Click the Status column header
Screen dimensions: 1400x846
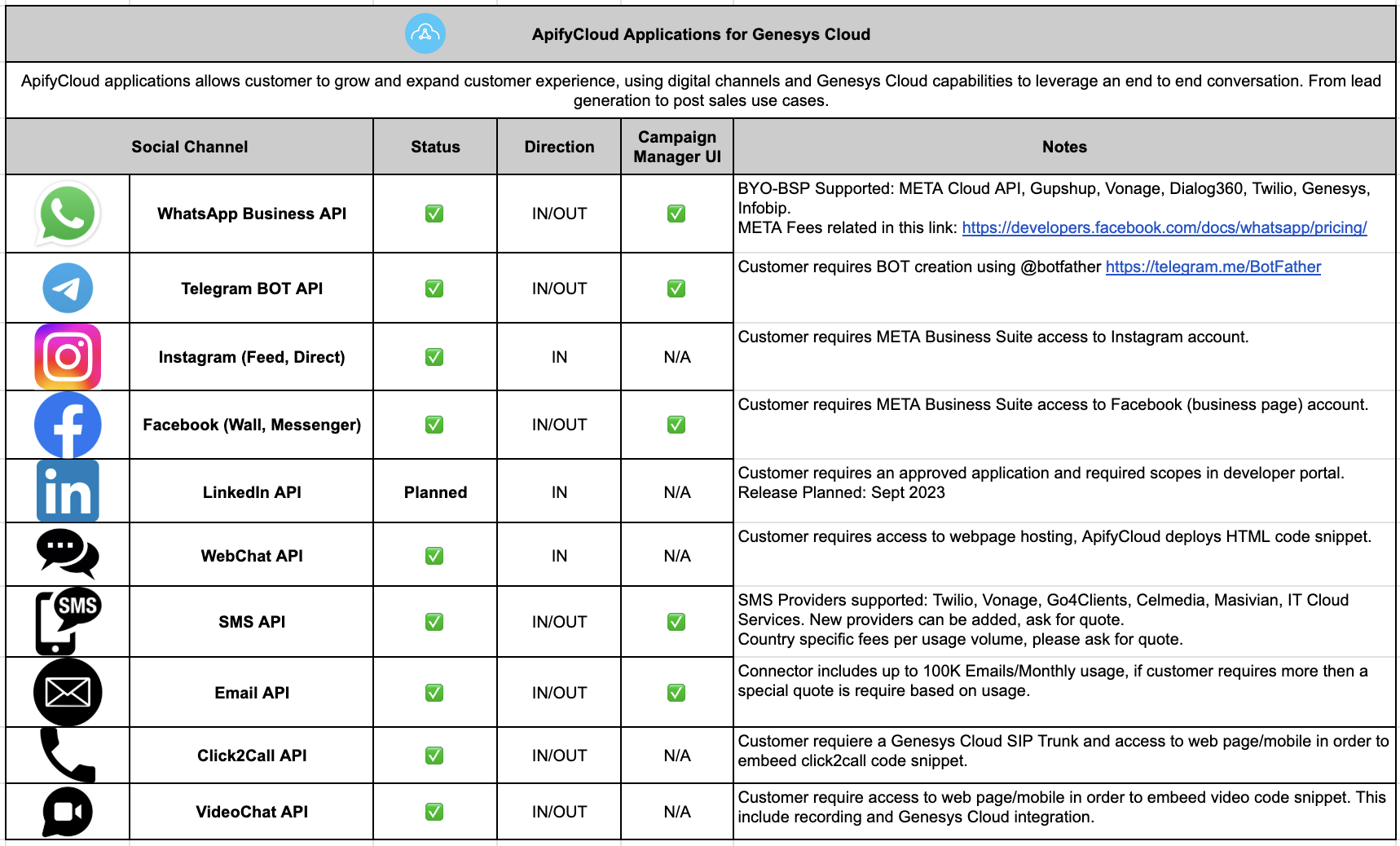click(435, 147)
